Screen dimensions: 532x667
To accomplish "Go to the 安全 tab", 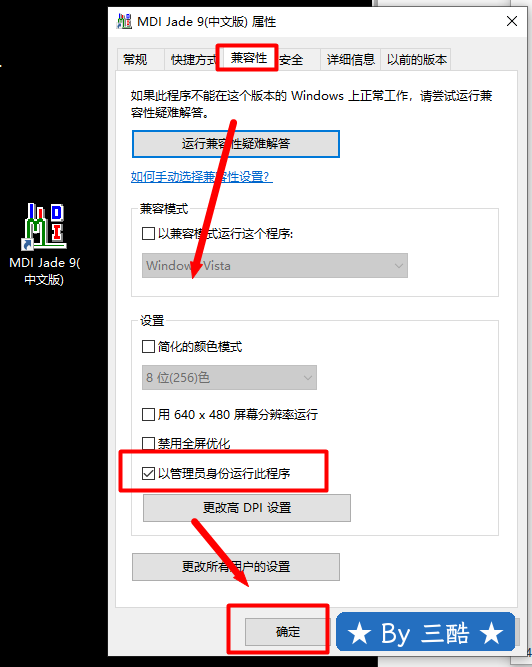I will tap(292, 60).
